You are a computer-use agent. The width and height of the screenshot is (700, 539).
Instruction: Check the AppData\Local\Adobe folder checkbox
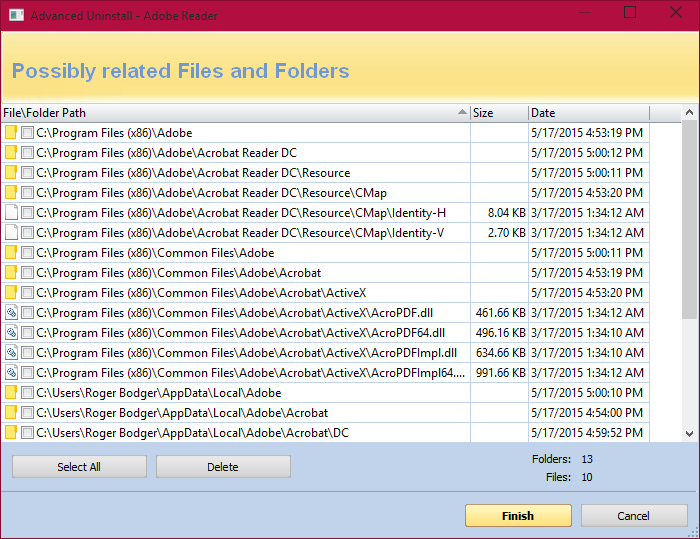pos(27,393)
